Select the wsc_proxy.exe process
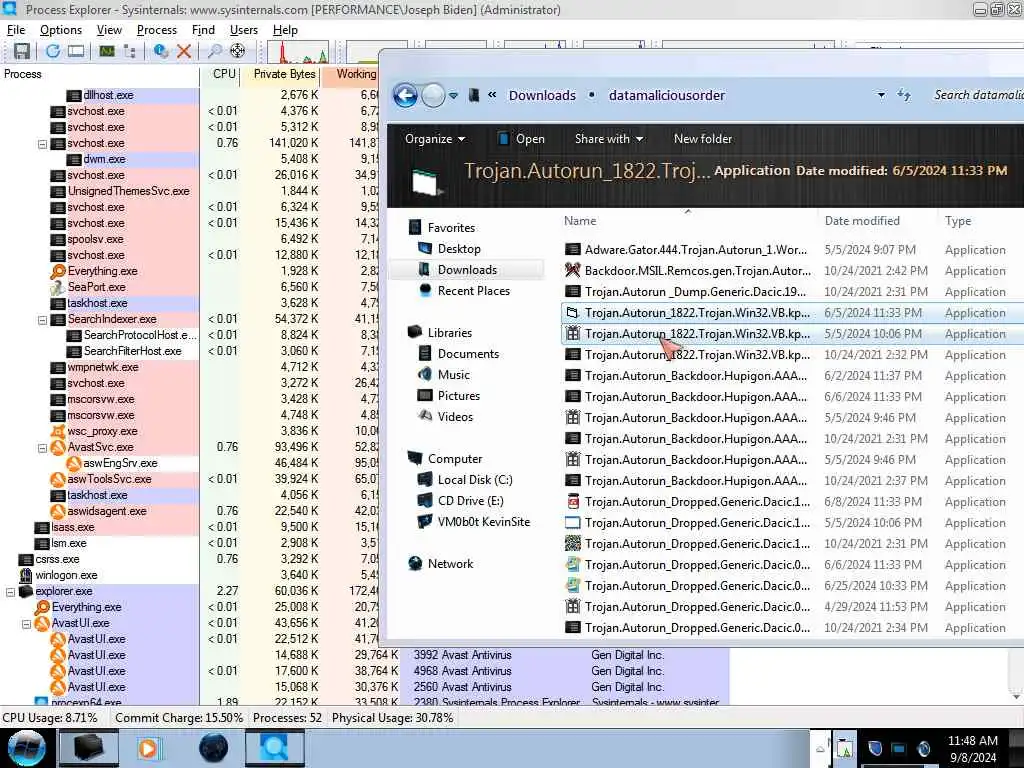 (102, 431)
